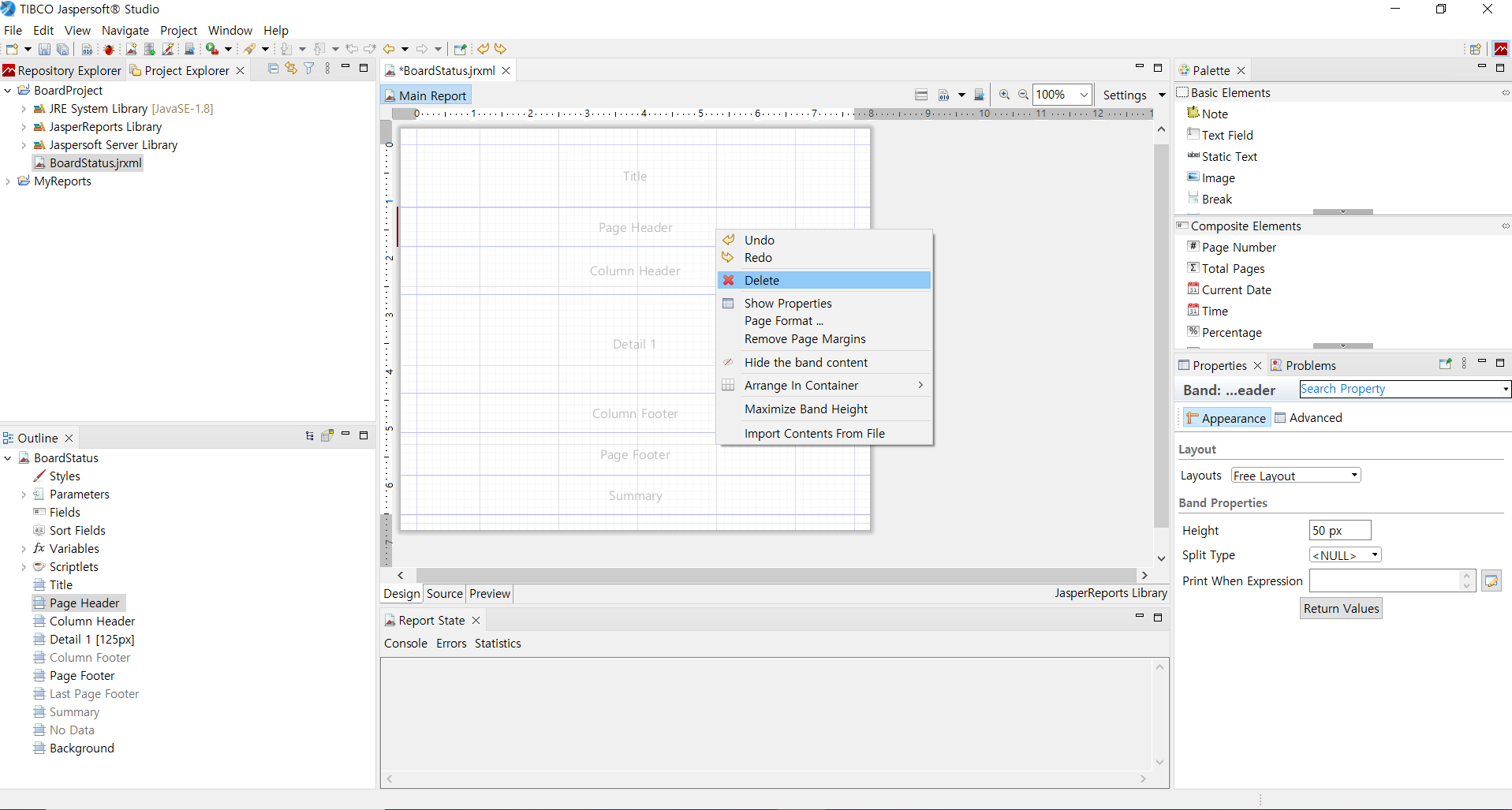Select Maximize Band Height menu entry

click(x=825, y=409)
